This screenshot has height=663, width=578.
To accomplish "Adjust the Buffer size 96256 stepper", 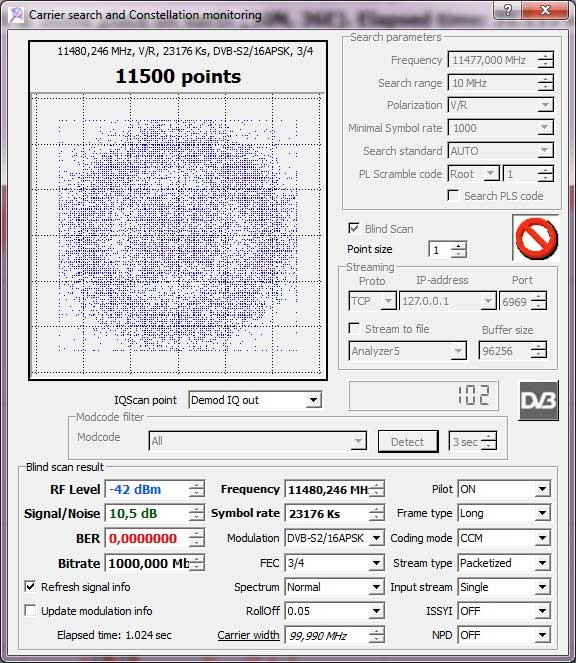I will coord(539,351).
